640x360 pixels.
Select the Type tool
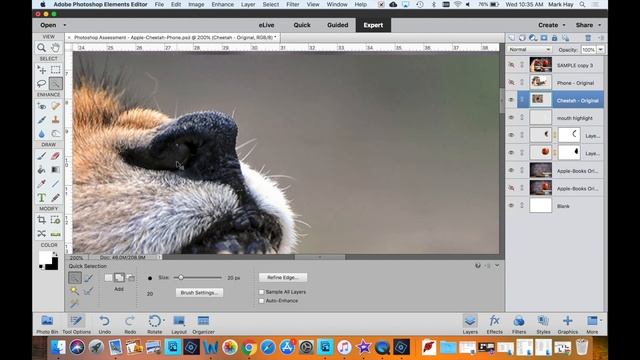pyautogui.click(x=42, y=198)
